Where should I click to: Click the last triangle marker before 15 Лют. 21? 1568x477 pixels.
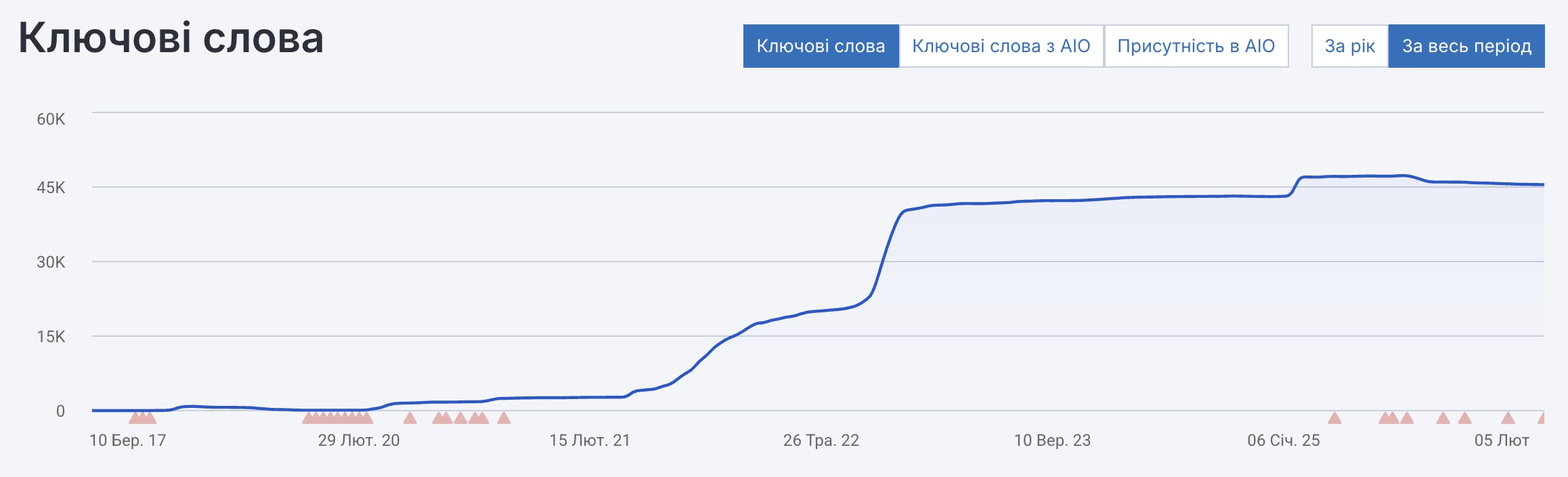(x=504, y=418)
